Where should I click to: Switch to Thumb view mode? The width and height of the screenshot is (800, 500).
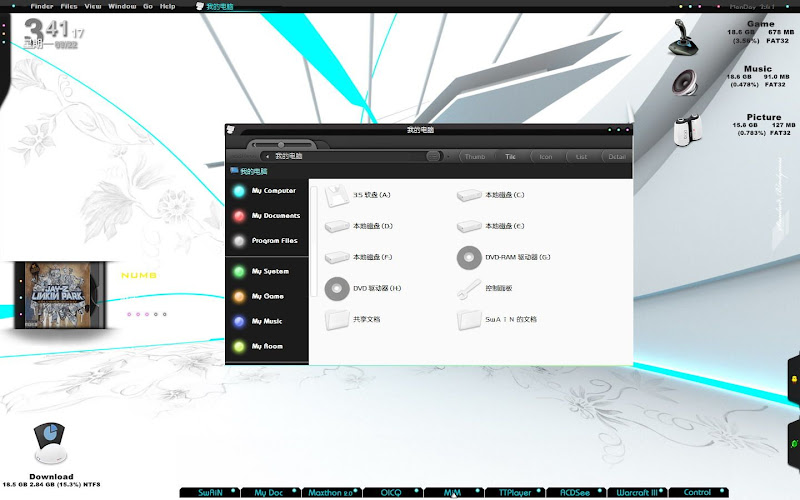[474, 157]
